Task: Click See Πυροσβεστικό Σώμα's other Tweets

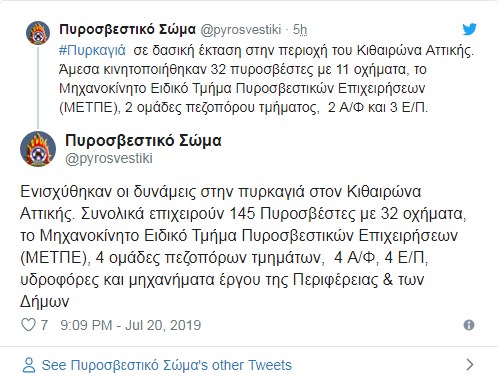Action: (167, 365)
